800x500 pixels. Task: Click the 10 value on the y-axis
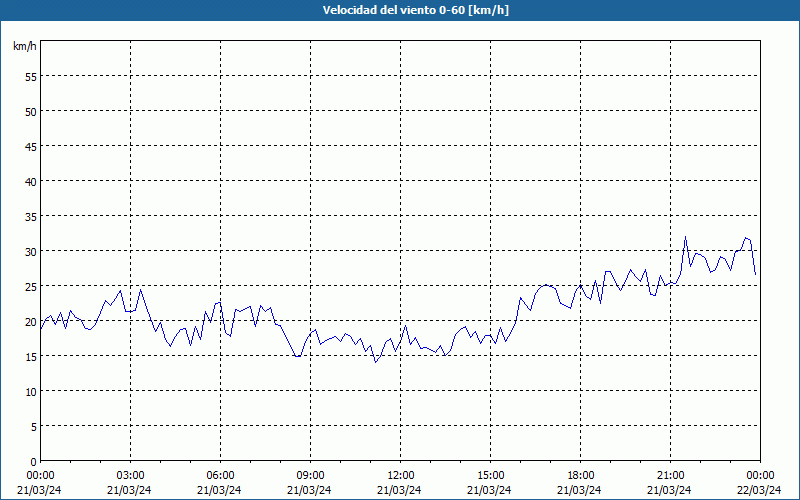click(x=31, y=392)
